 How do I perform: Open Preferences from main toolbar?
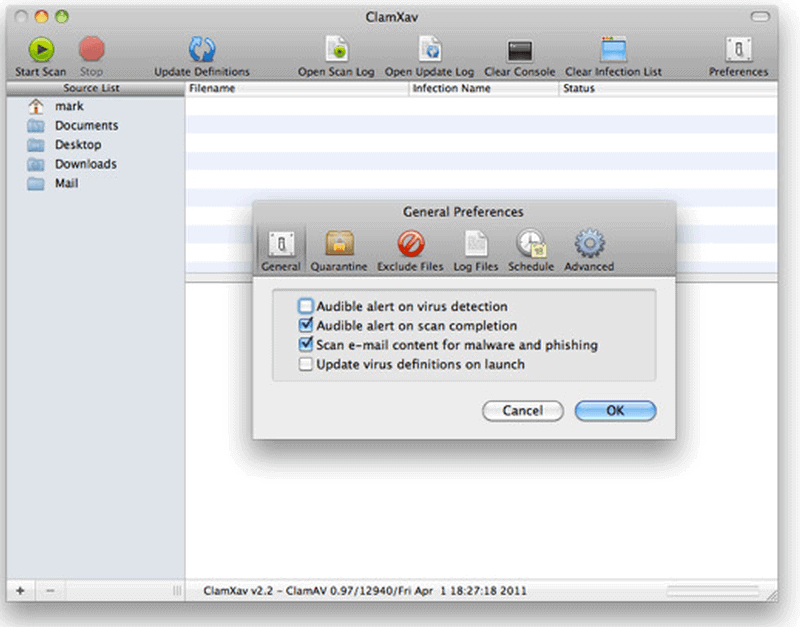738,50
